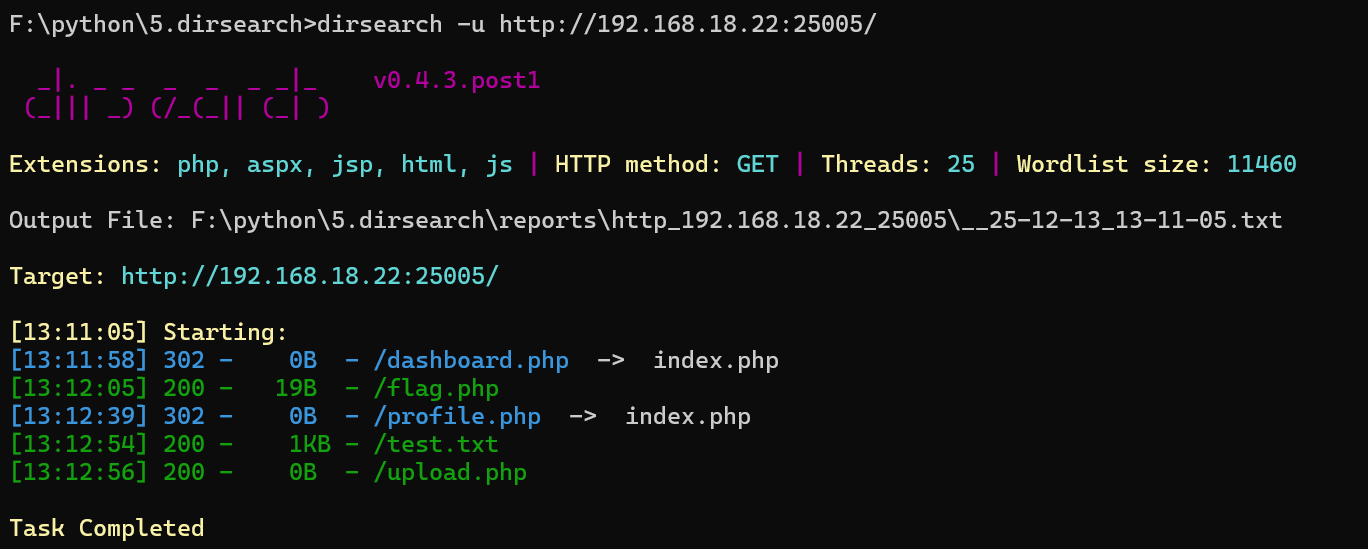Click the version text v0.4.3.post1

click(x=457, y=80)
